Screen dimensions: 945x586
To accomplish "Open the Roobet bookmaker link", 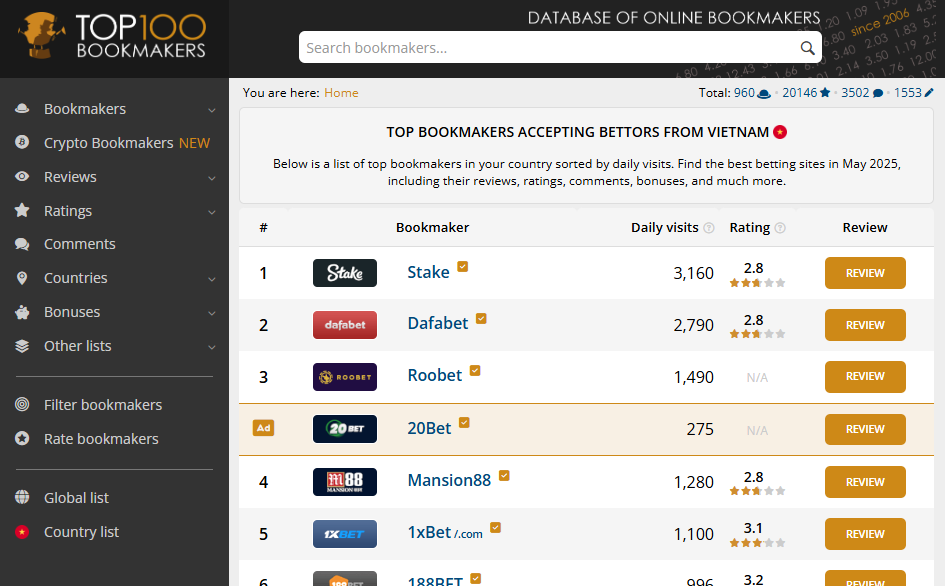I will coord(435,375).
